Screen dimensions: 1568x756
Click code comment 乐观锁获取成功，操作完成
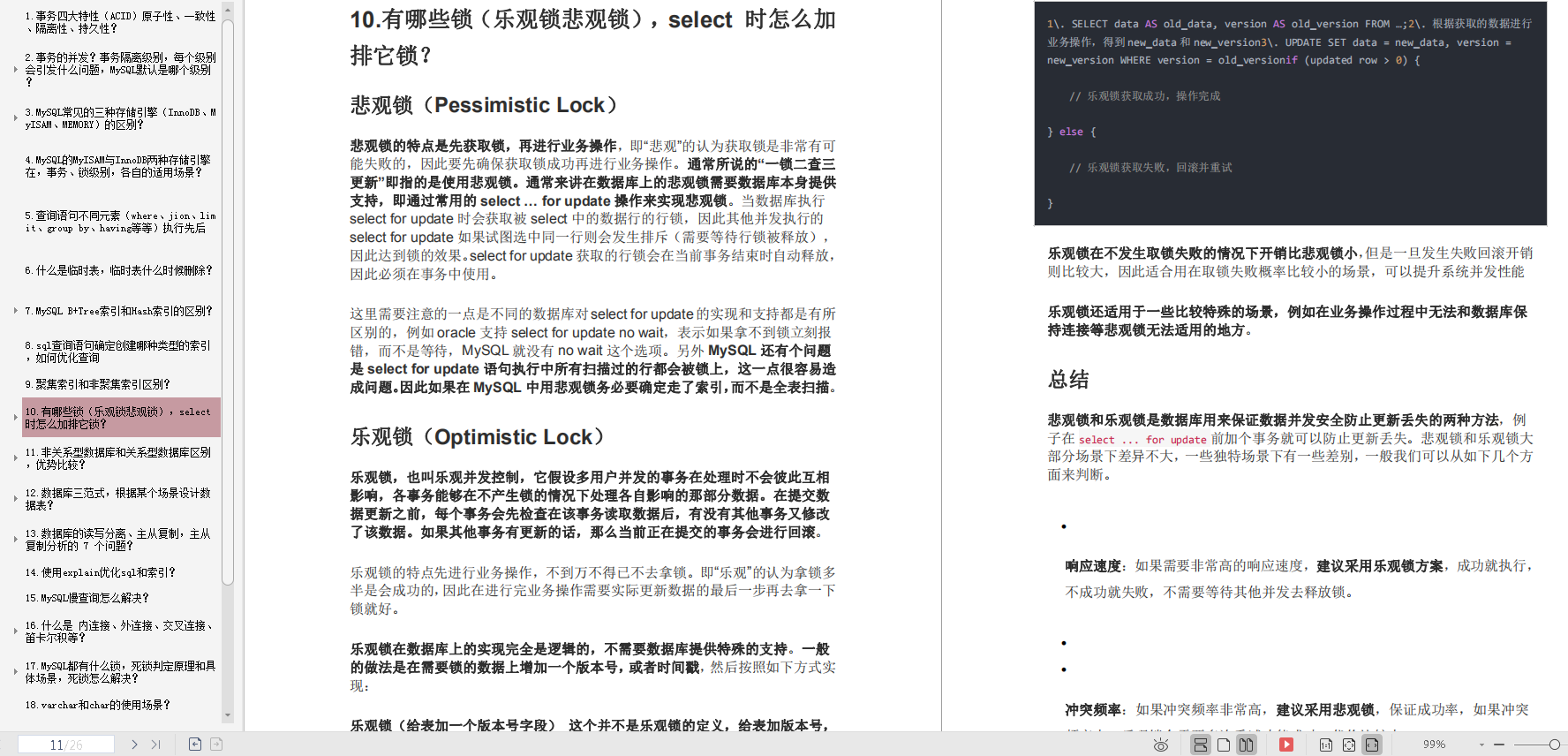[1144, 96]
